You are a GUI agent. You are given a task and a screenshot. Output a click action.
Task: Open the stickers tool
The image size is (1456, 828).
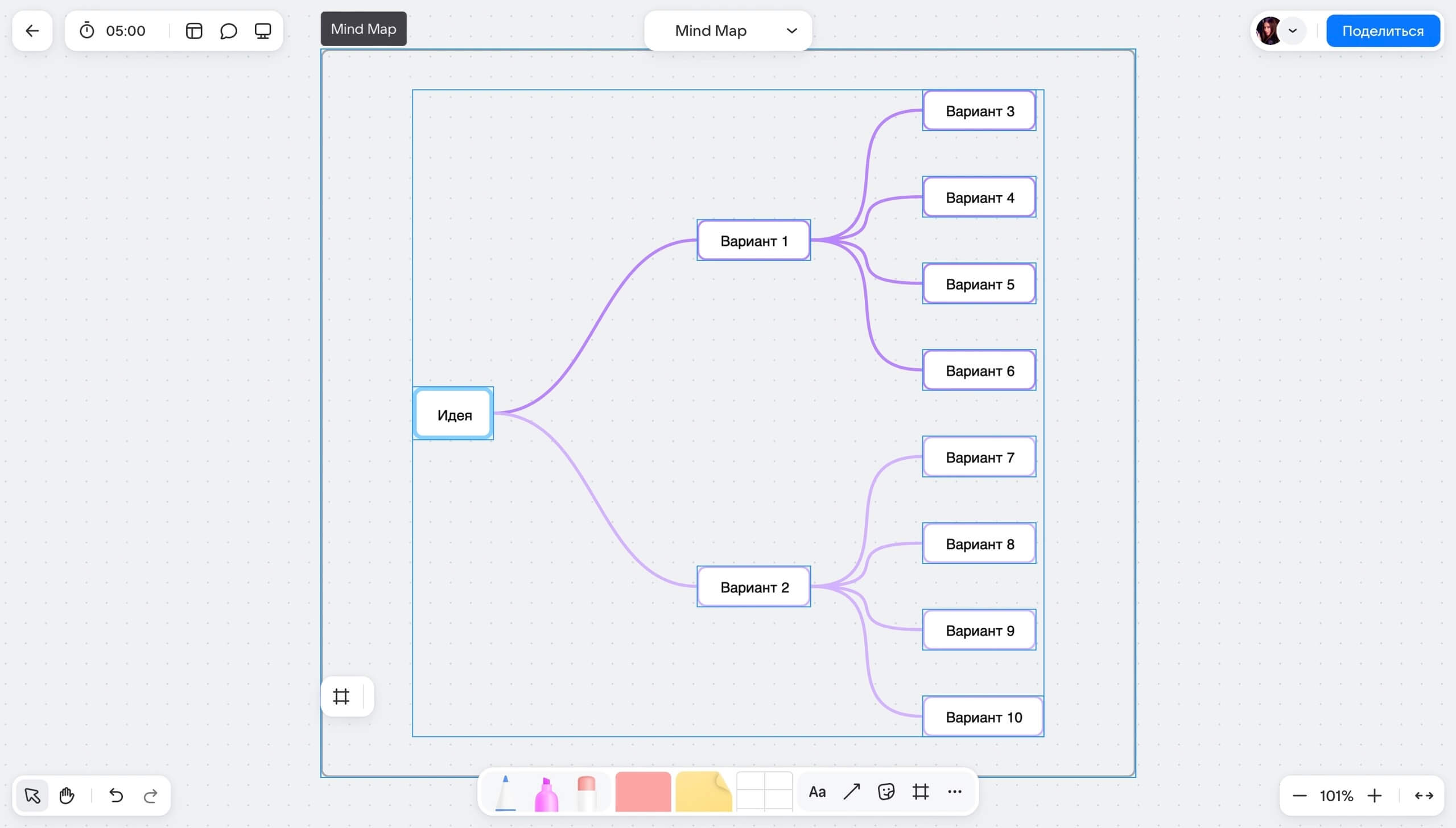pos(886,792)
